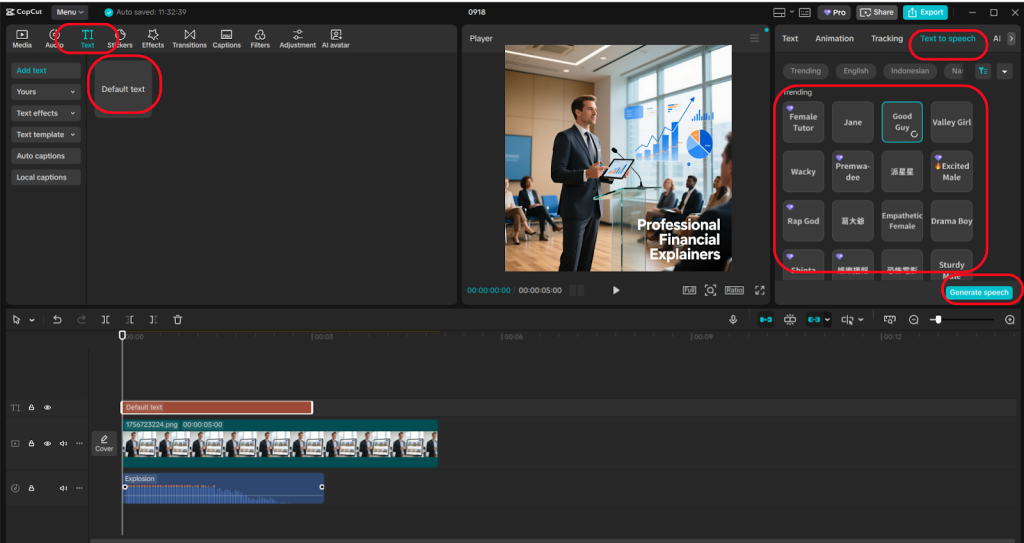Expand the Text effects dropdown
Image resolution: width=1024 pixels, height=543 pixels.
45,113
